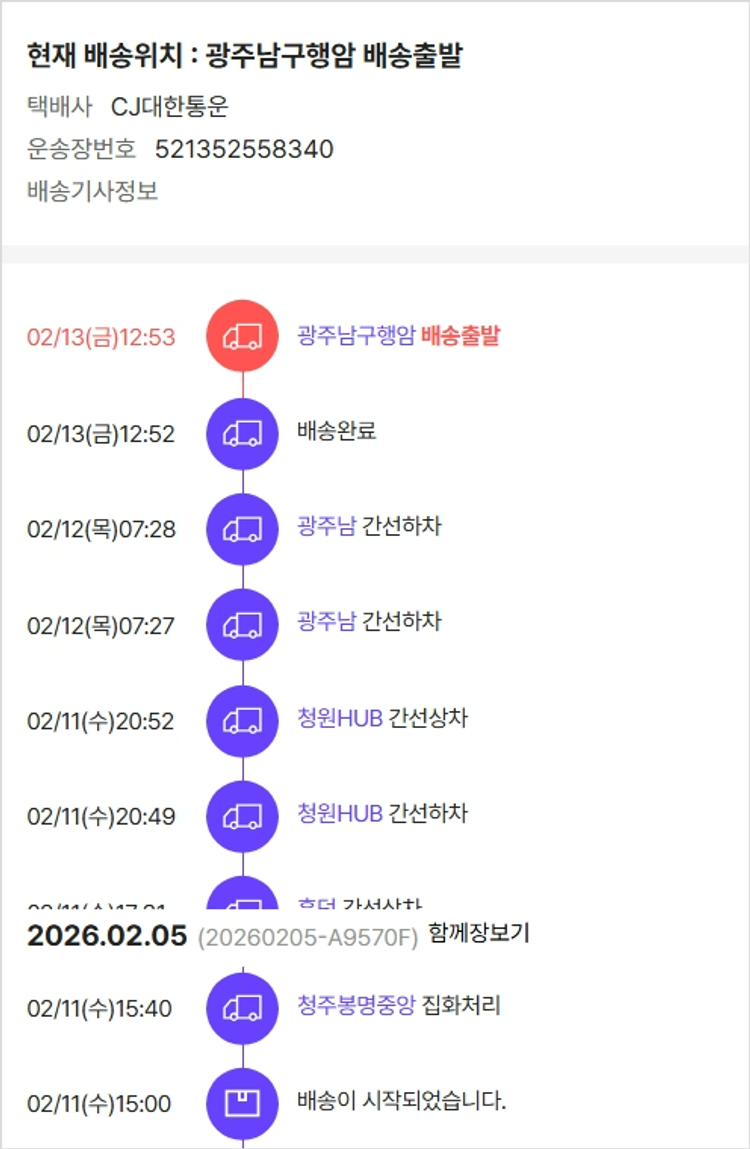Open the 광주남구행암 location link

355,336
